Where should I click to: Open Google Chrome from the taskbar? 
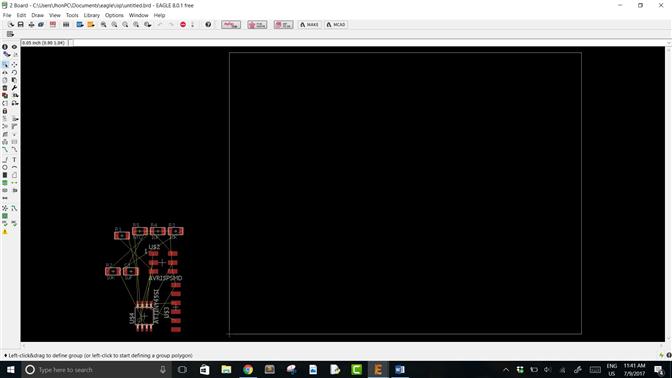point(248,369)
